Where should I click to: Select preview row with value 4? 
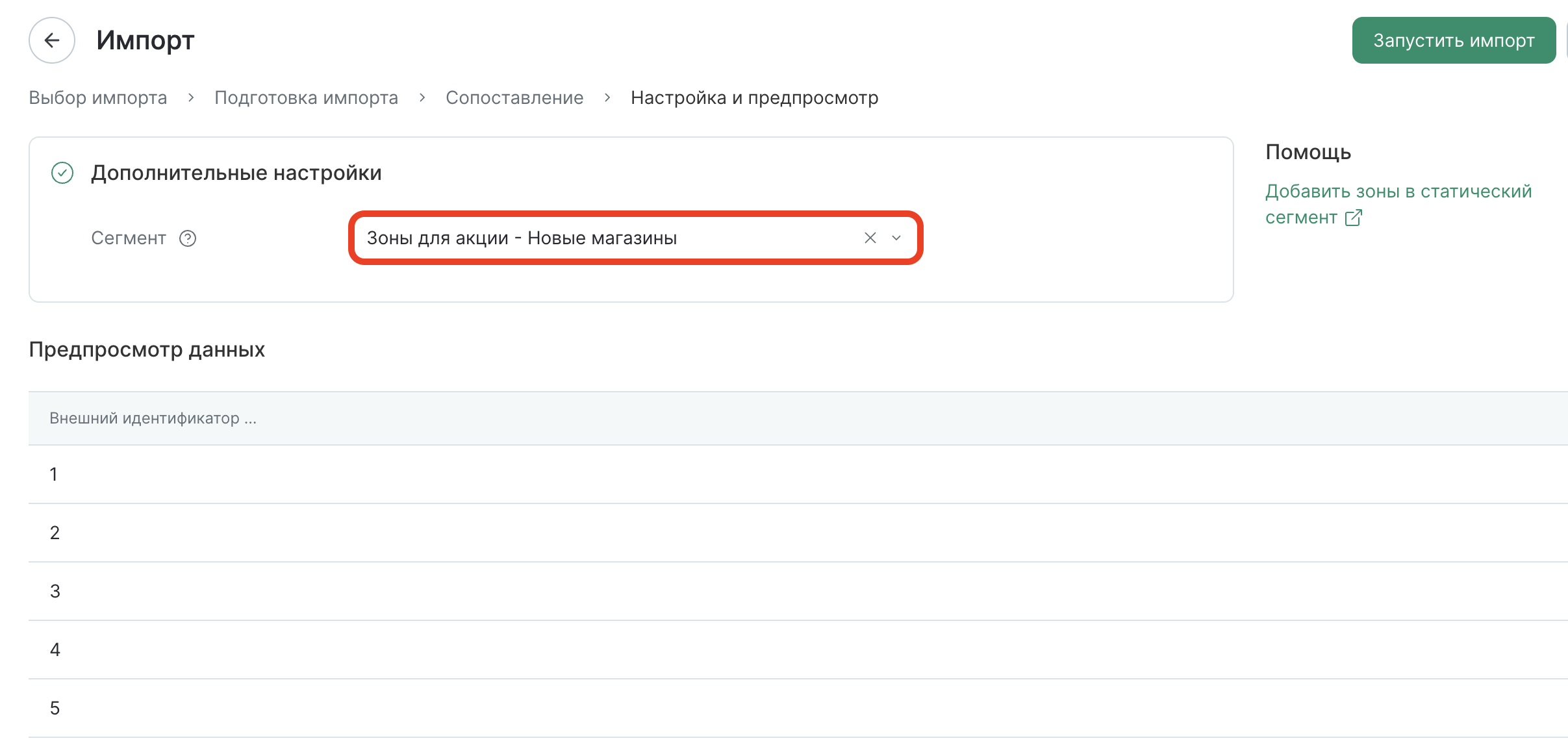pyautogui.click(x=798, y=650)
